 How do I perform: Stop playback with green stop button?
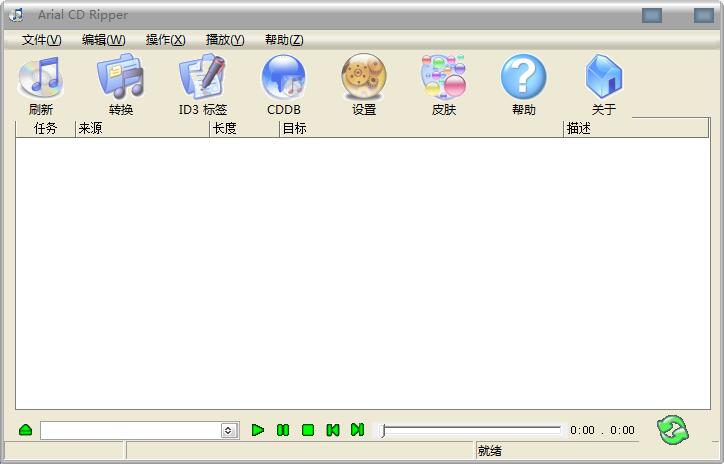pyautogui.click(x=308, y=430)
